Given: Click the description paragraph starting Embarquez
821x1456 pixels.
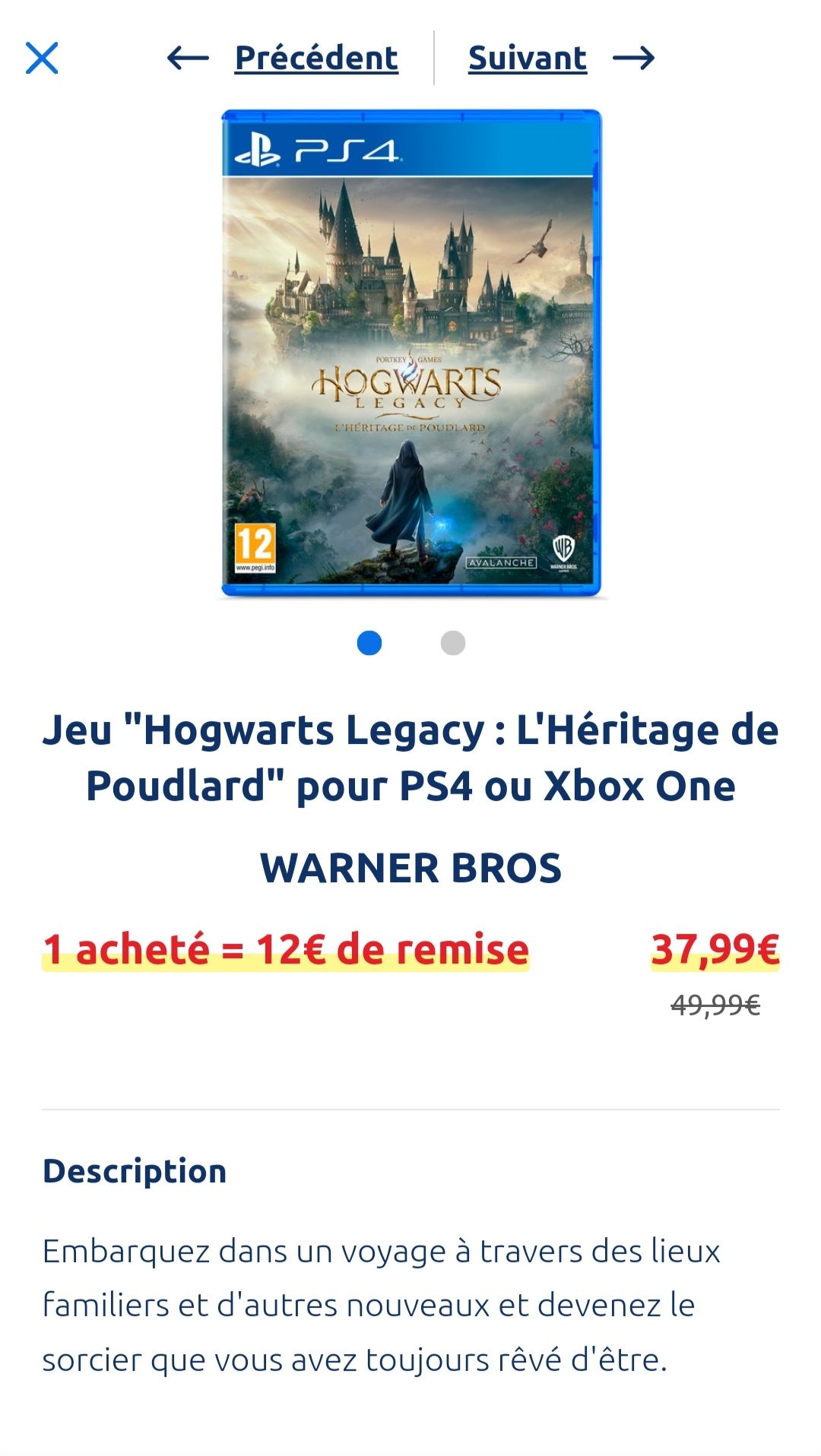Looking at the screenshot, I should tap(381, 1305).
